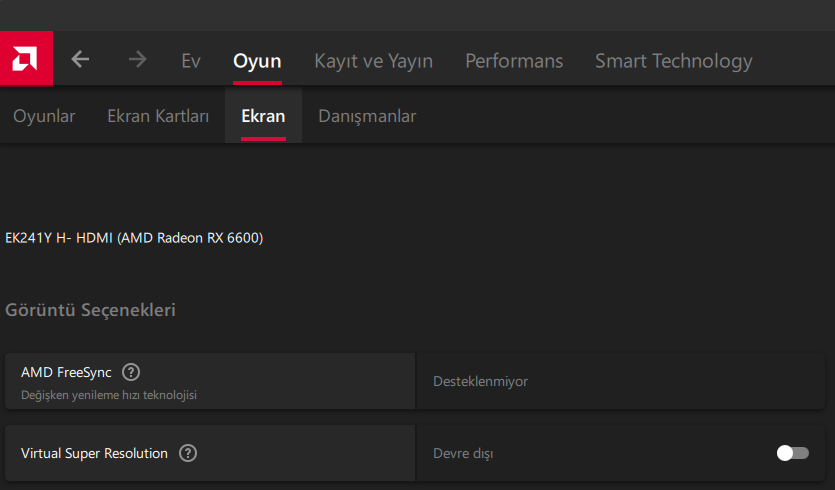Open the Virtual Super Resolution help icon

(188, 453)
